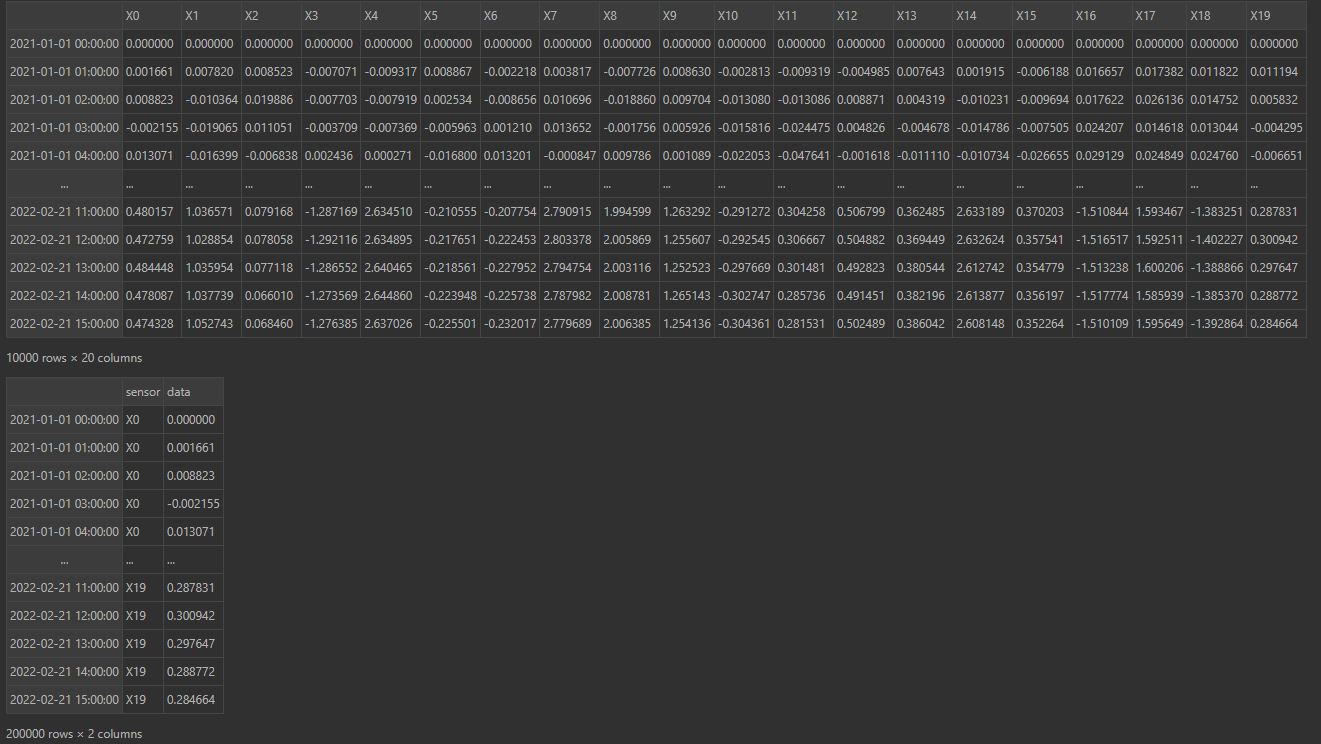
Task: Click the '200000 rows × 2 columns' summary text
Action: click(x=74, y=734)
